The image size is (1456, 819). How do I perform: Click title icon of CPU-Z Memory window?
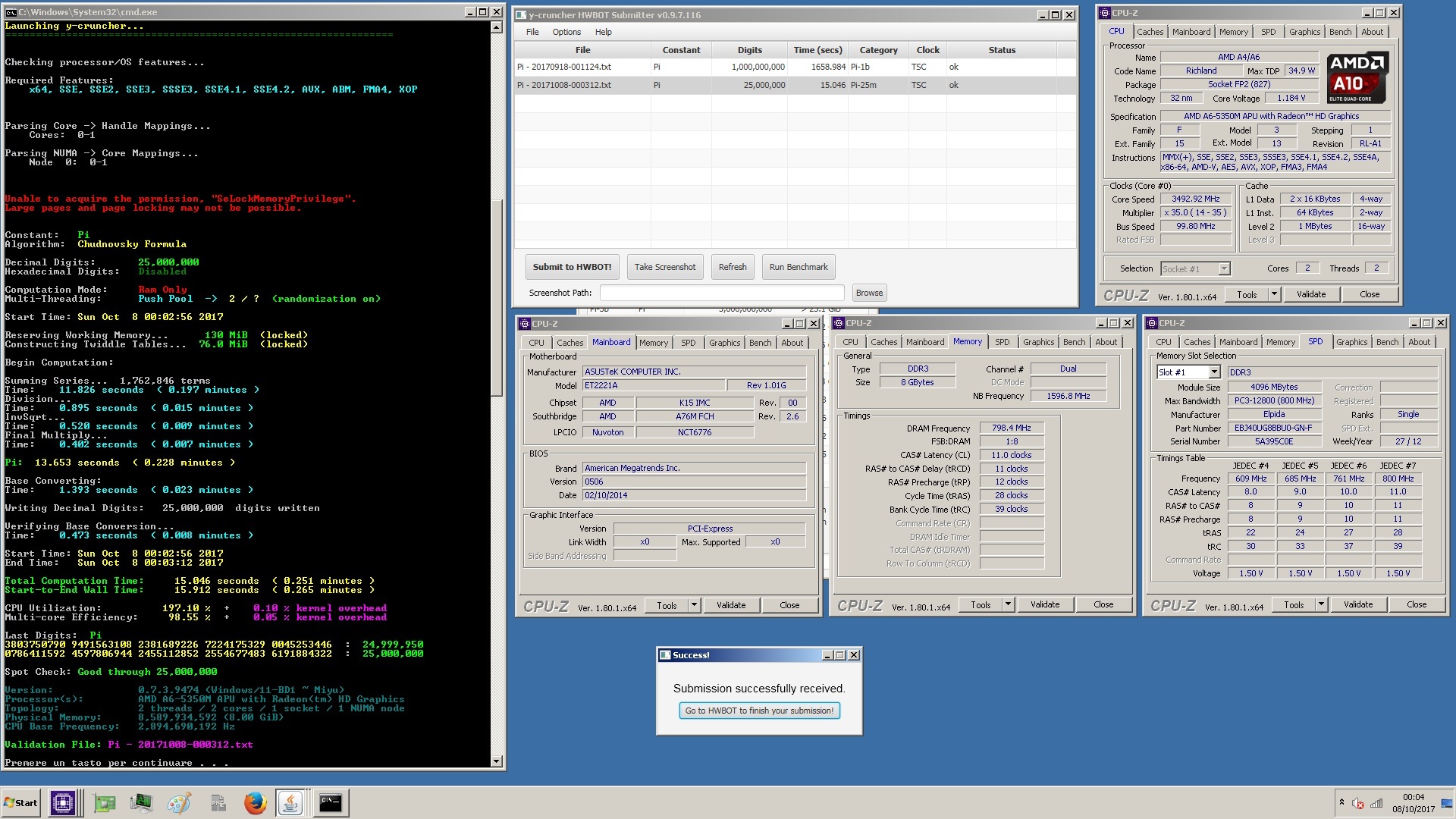click(839, 323)
